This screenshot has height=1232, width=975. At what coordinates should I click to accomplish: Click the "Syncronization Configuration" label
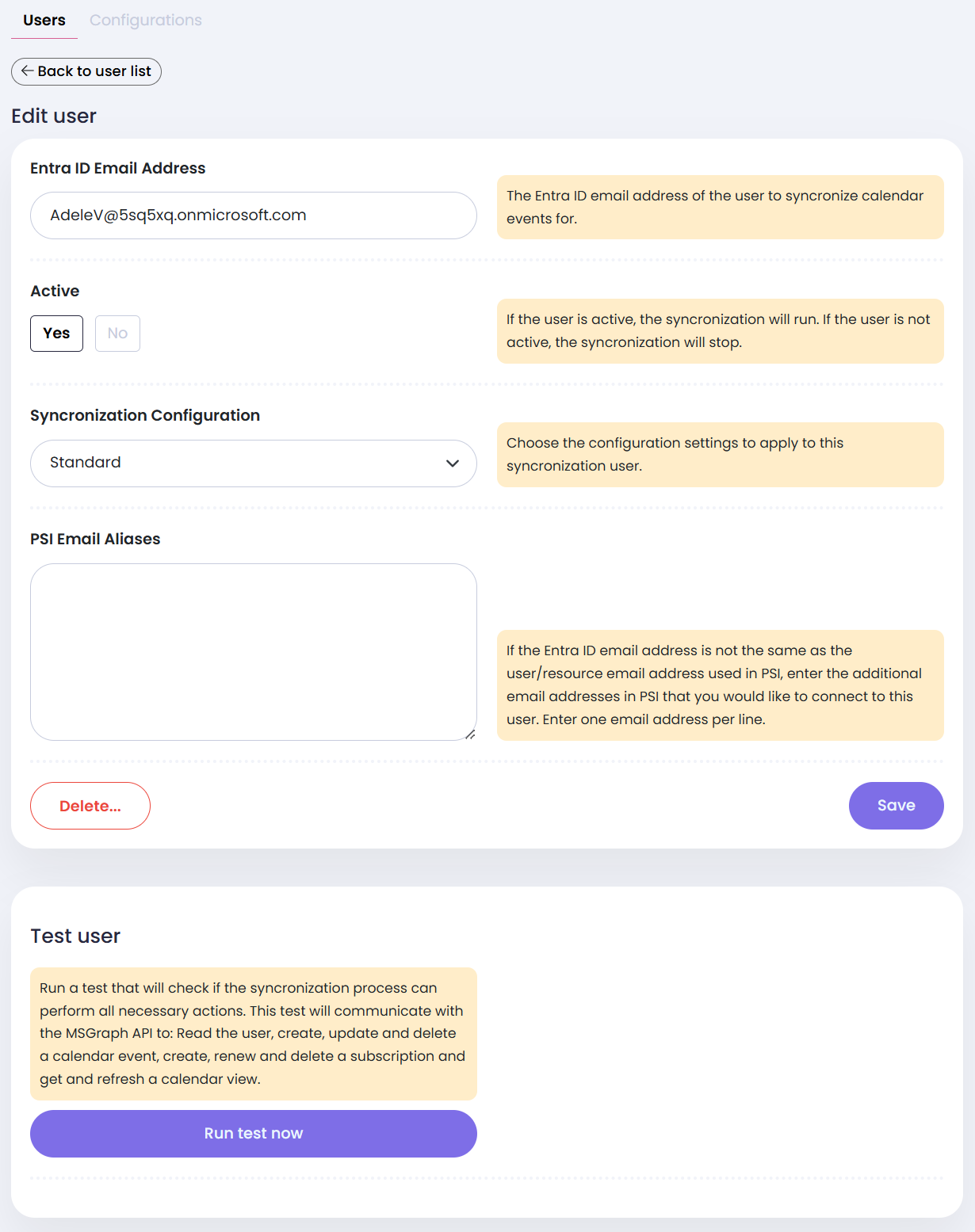coord(145,415)
